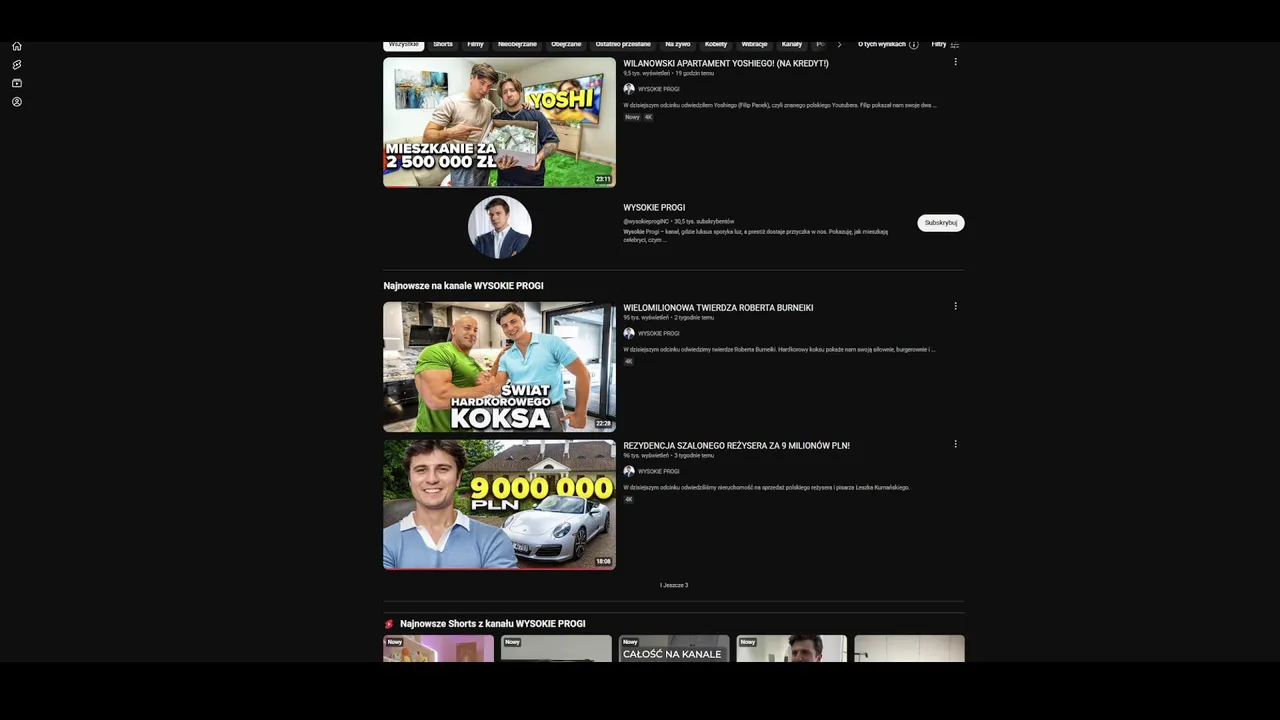The height and width of the screenshot is (720, 1280).
Task: Click channel name WYSOKIE PROGI under REZYDENCJA video
Action: pyautogui.click(x=658, y=471)
